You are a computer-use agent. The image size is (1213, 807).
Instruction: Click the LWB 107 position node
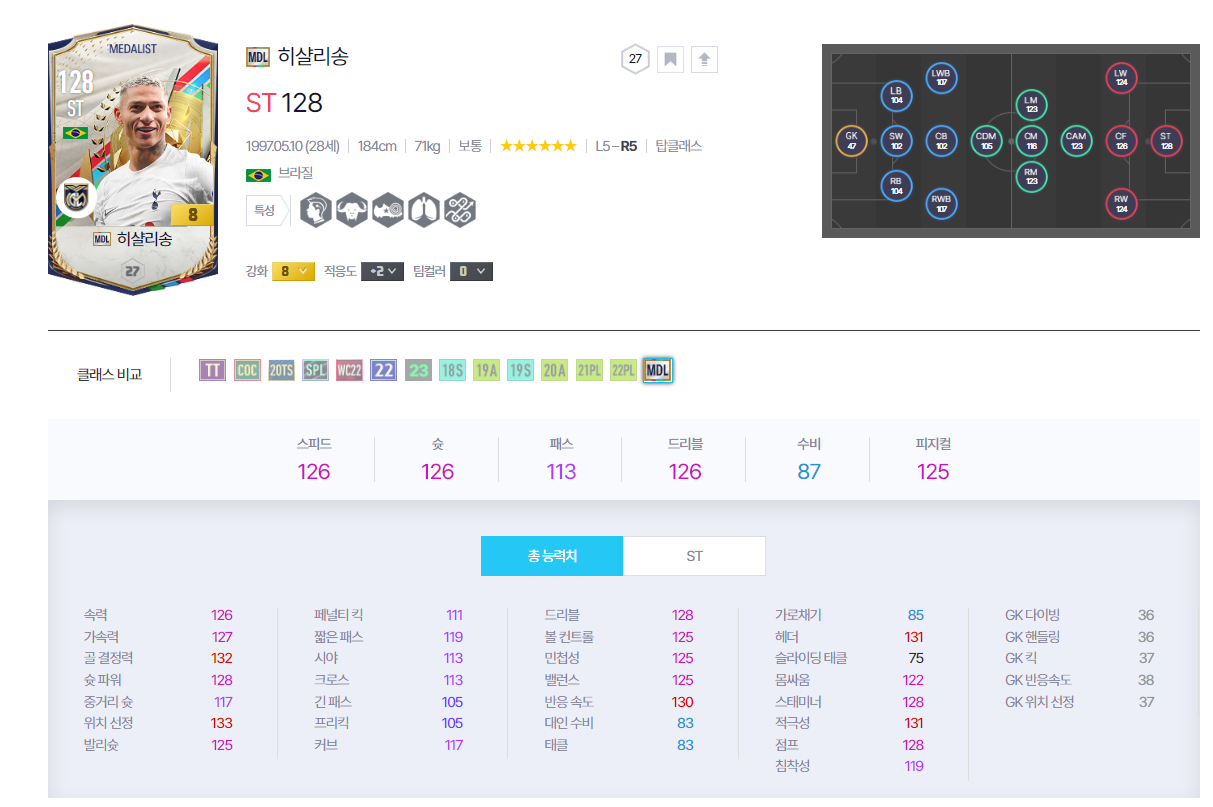(941, 78)
